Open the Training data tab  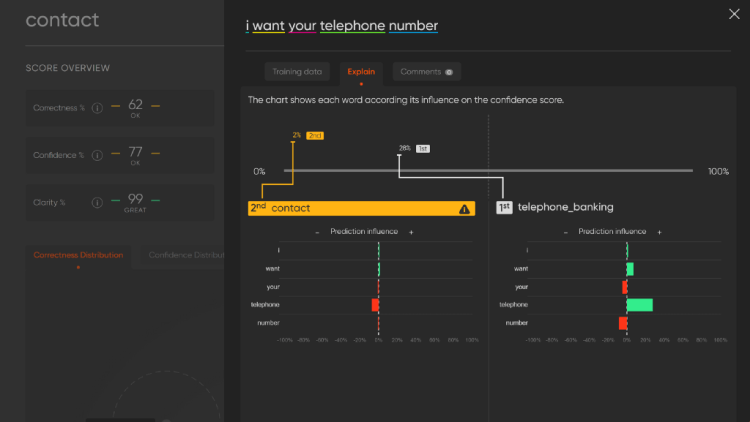tap(297, 72)
